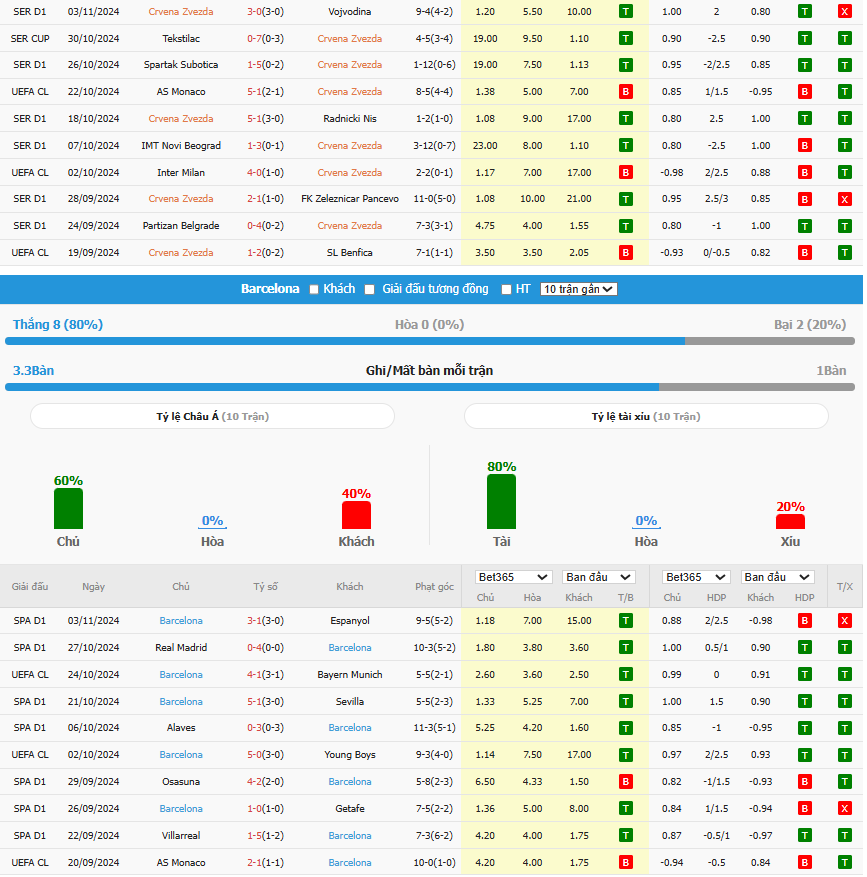Click the green T/B icon in Sevilla row
This screenshot has height=877, width=867.
[x=625, y=701]
